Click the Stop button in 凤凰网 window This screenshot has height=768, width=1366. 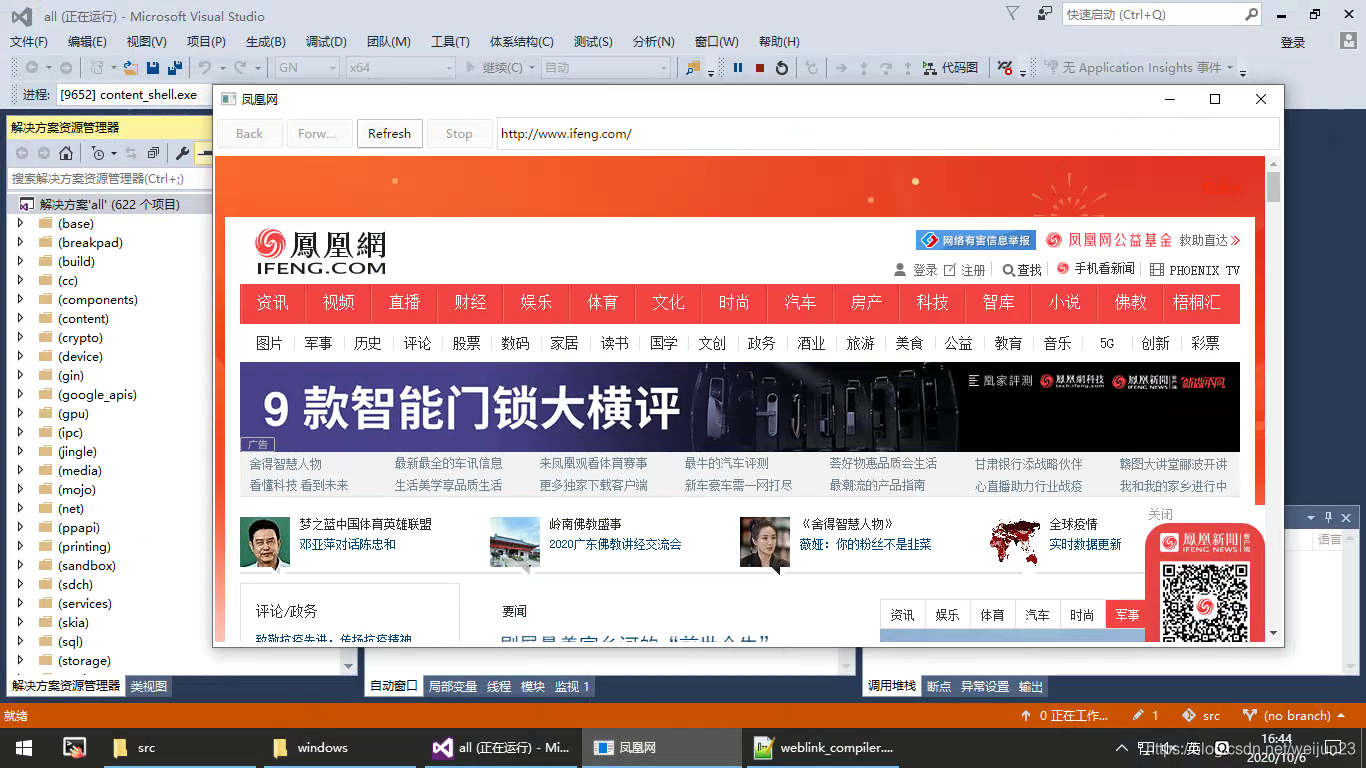459,133
